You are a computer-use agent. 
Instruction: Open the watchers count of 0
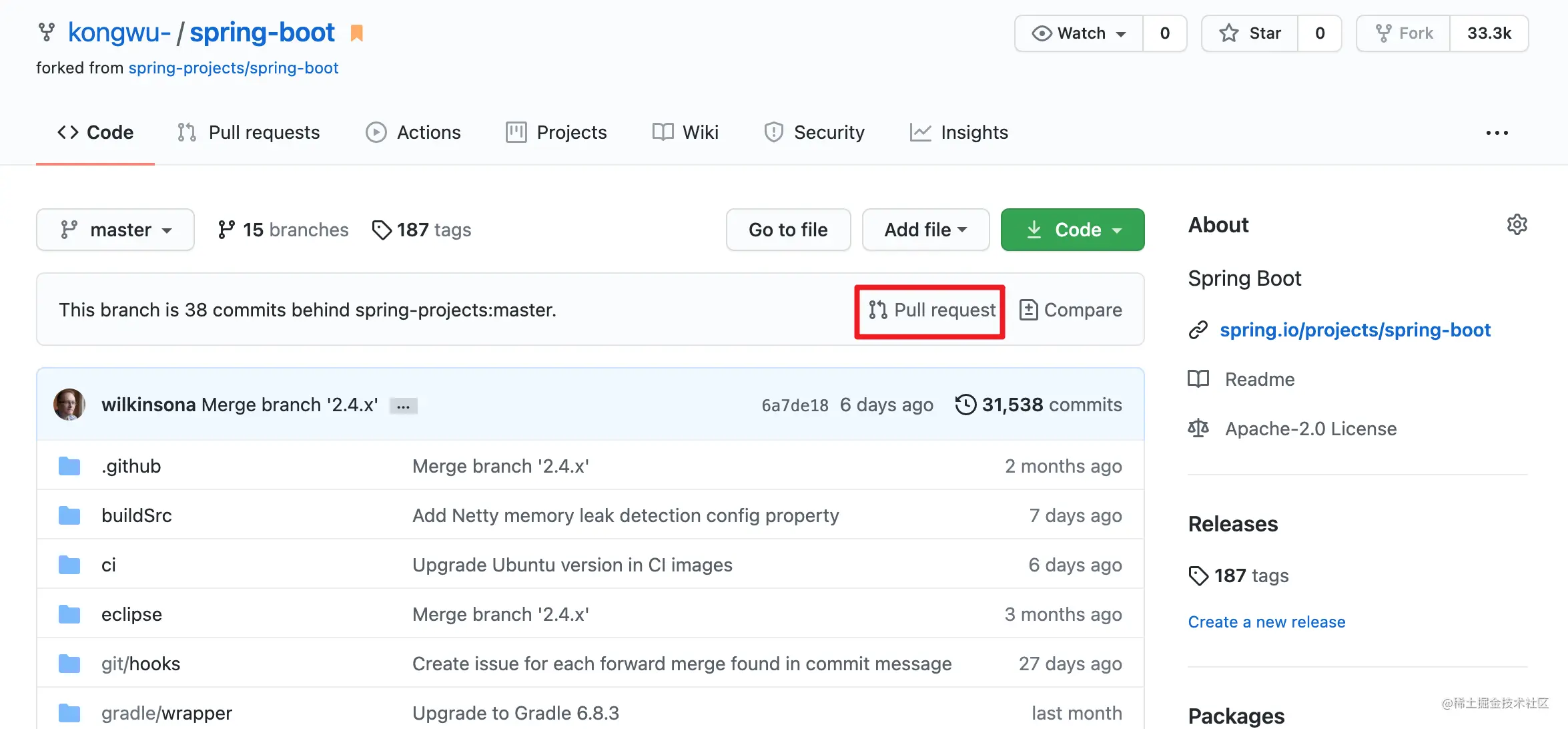pos(1165,33)
